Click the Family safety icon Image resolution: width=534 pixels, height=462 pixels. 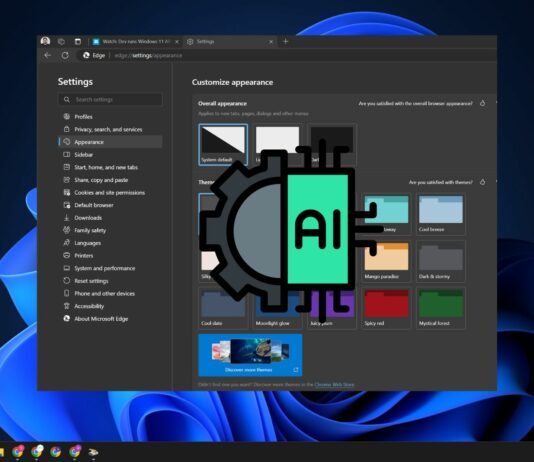(67, 230)
